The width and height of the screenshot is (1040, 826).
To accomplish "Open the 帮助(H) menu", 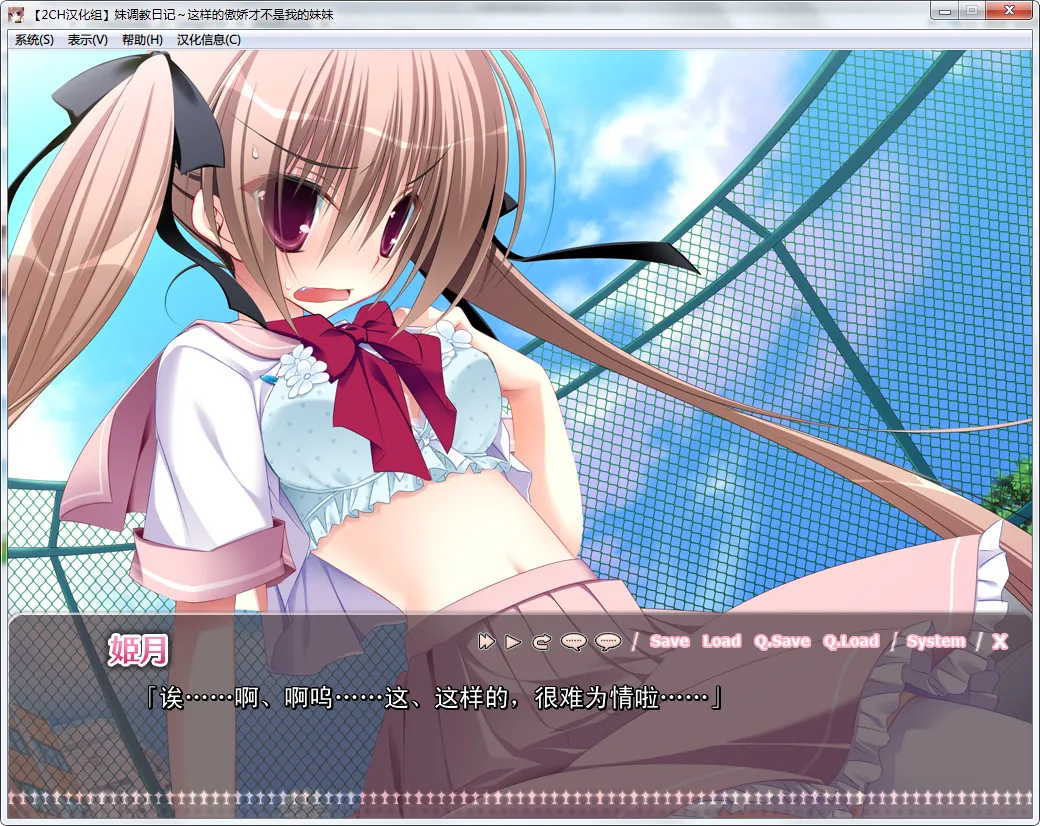I will pyautogui.click(x=142, y=40).
